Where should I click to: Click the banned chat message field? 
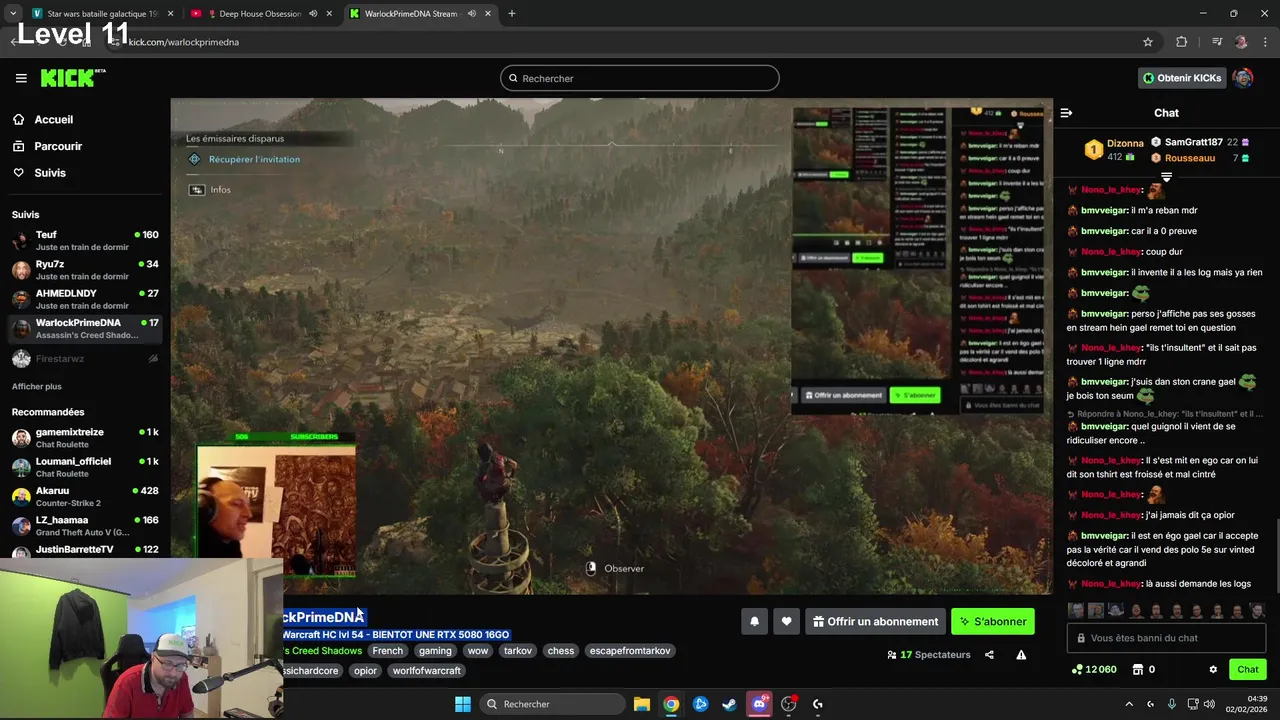tap(1168, 638)
